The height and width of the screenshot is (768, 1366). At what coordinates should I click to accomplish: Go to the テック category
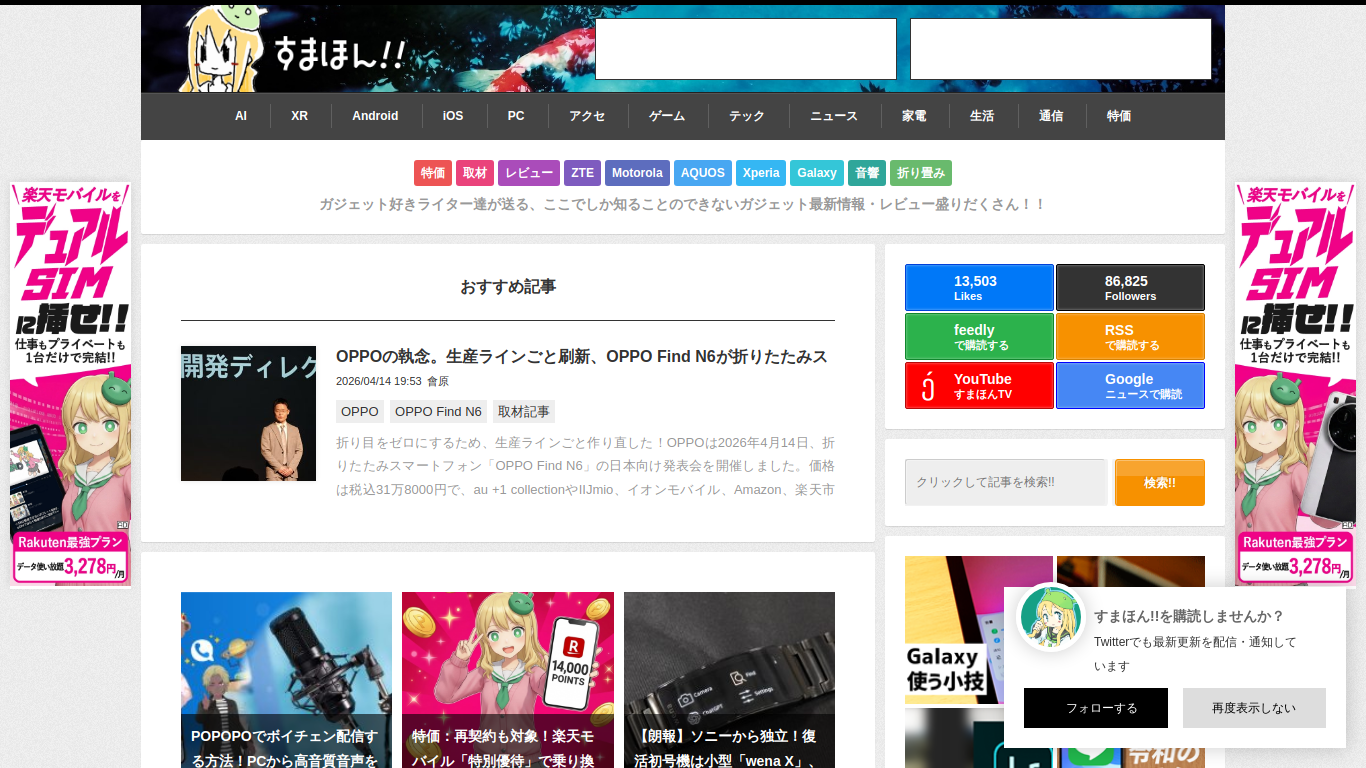tap(747, 116)
